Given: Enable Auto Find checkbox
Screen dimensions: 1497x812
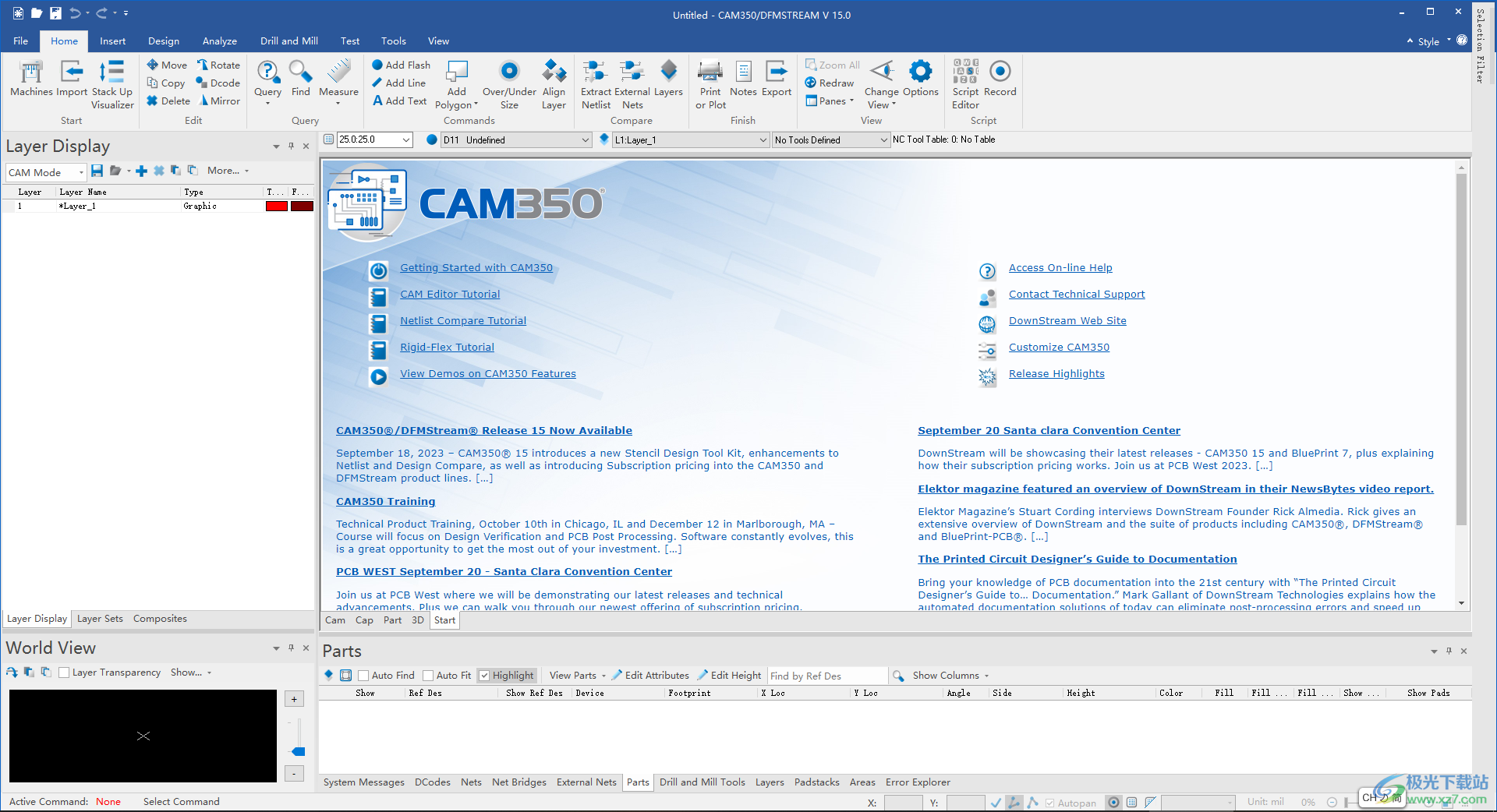Looking at the screenshot, I should coord(363,676).
